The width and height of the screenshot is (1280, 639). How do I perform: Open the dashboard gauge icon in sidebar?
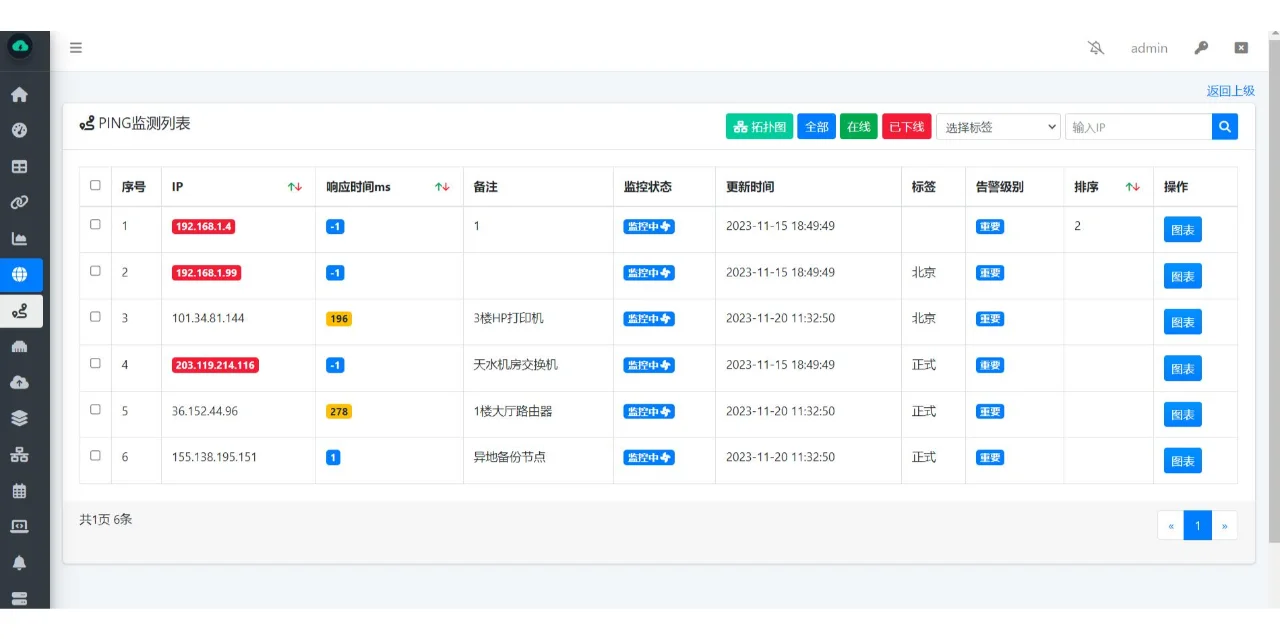point(22,130)
